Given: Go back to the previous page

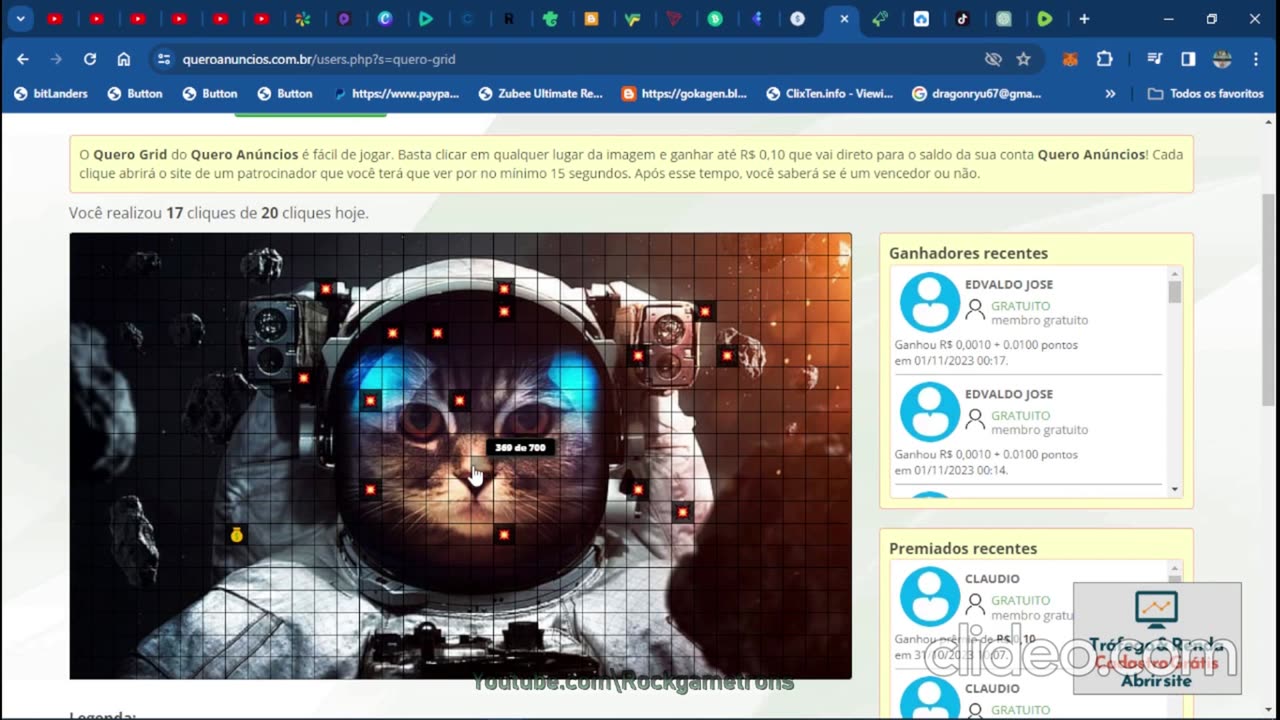Looking at the screenshot, I should pyautogui.click(x=23, y=59).
